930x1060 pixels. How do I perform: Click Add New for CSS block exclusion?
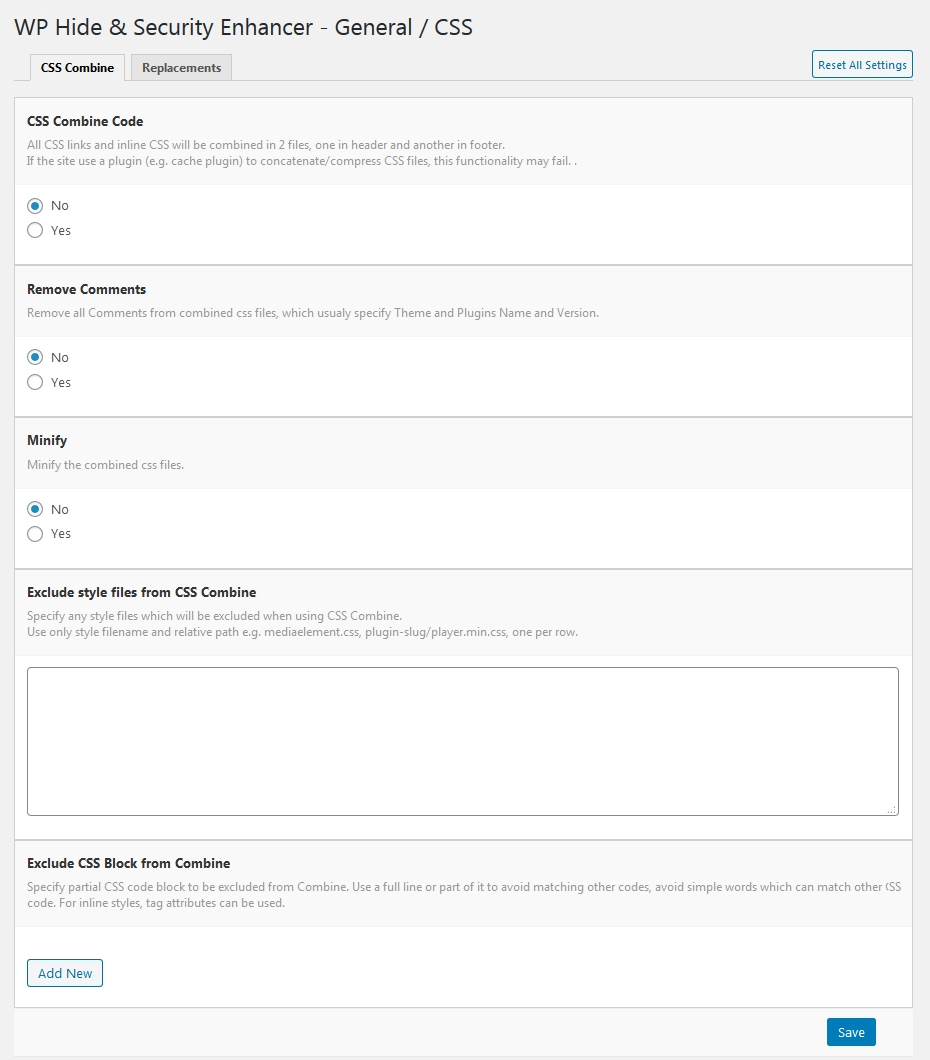point(65,973)
